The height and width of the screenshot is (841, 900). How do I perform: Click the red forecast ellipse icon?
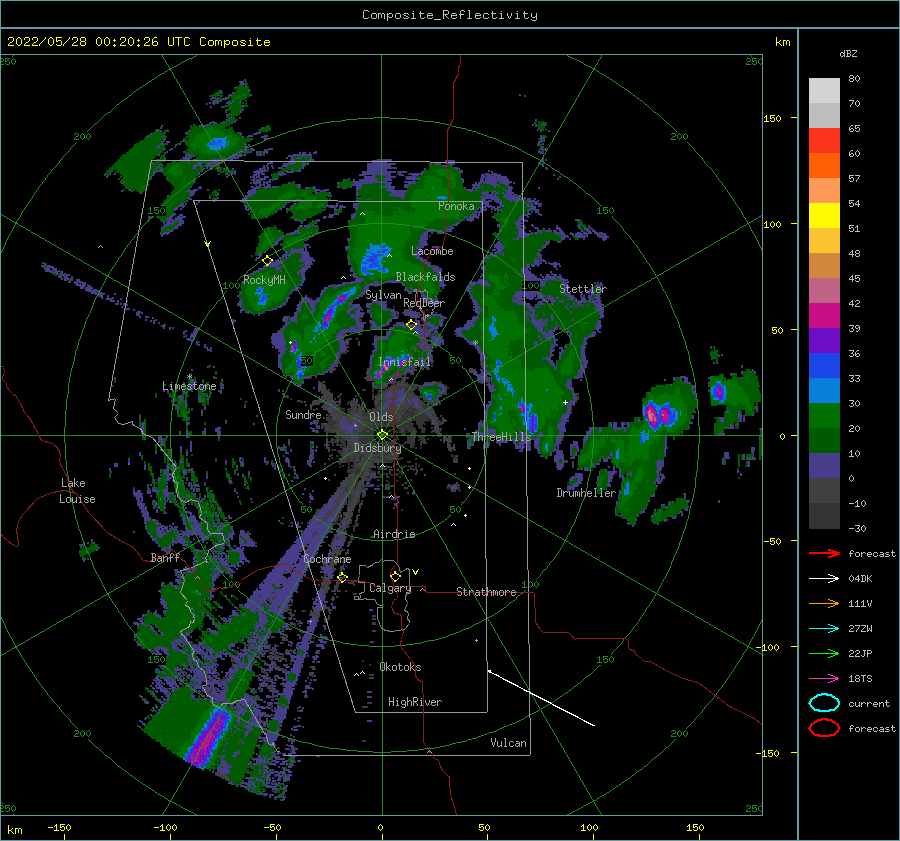824,728
